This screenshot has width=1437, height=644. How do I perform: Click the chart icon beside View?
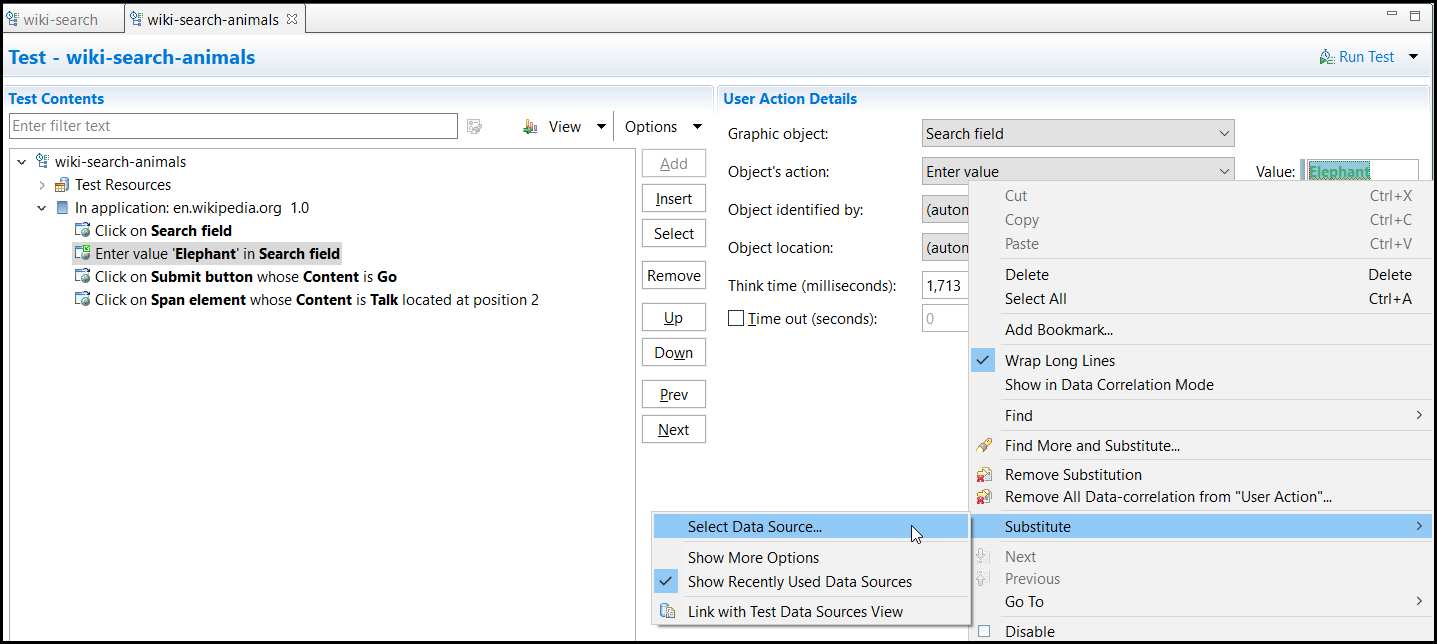(529, 126)
